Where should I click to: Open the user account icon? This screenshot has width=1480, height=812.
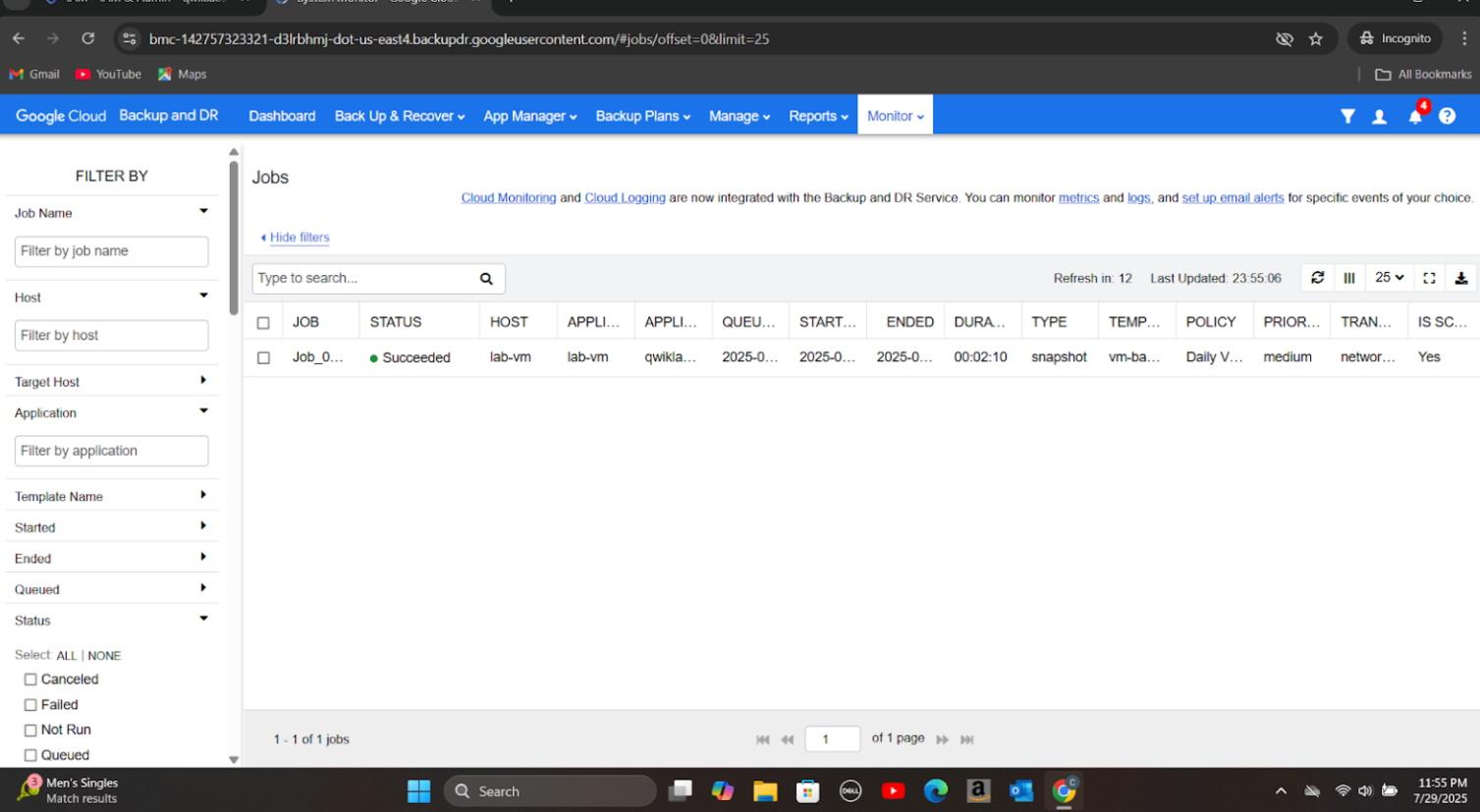tap(1379, 117)
